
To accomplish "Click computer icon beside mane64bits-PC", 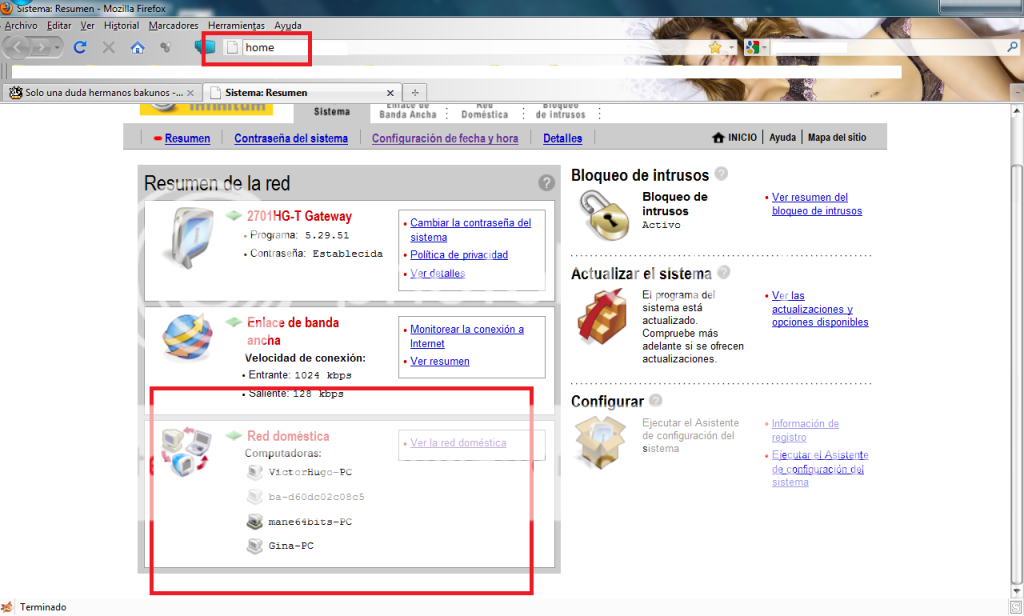I will (255, 521).
